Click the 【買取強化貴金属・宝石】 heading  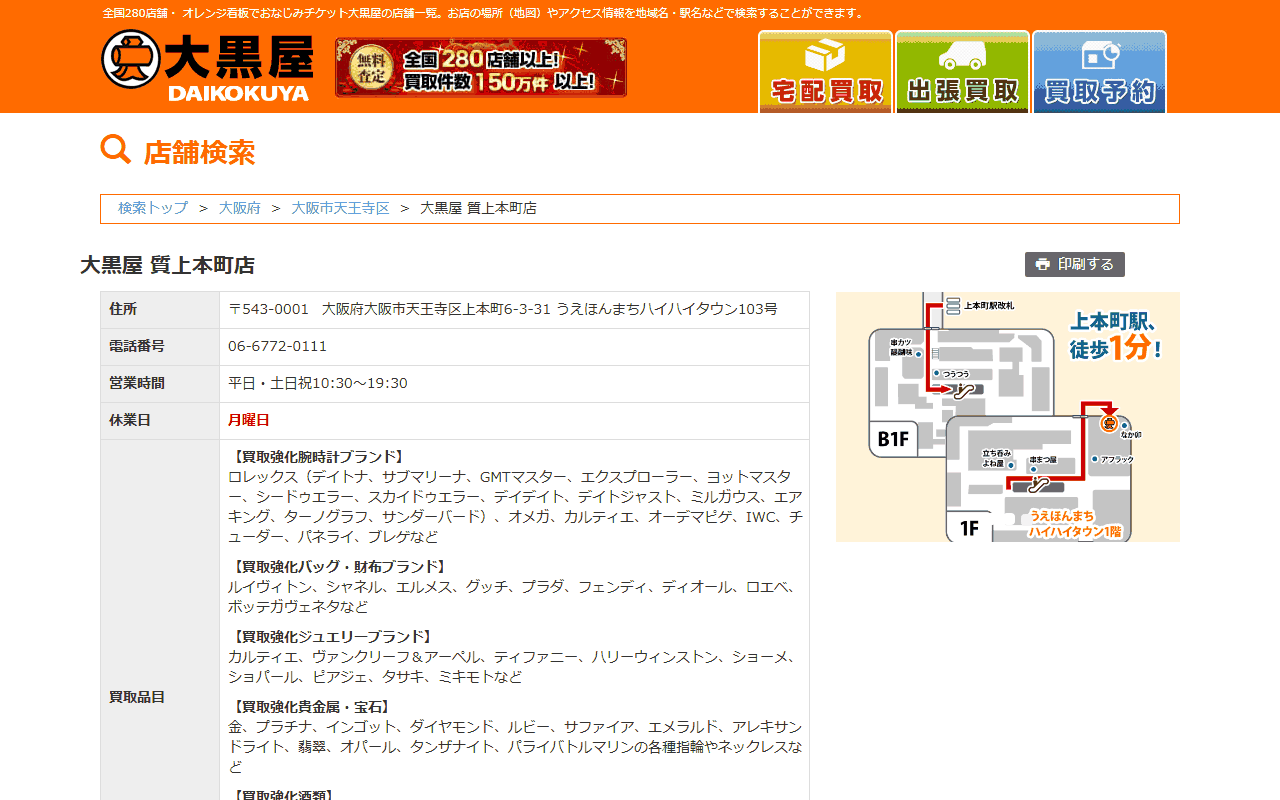(312, 706)
